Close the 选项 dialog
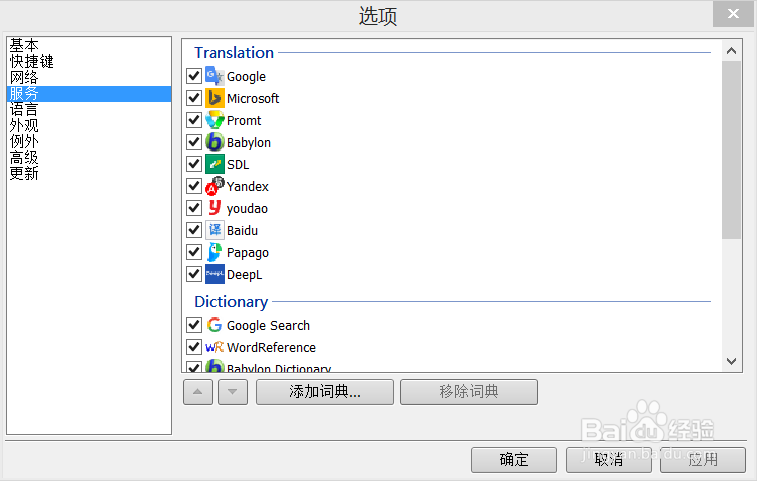The image size is (757, 481). coord(733,14)
